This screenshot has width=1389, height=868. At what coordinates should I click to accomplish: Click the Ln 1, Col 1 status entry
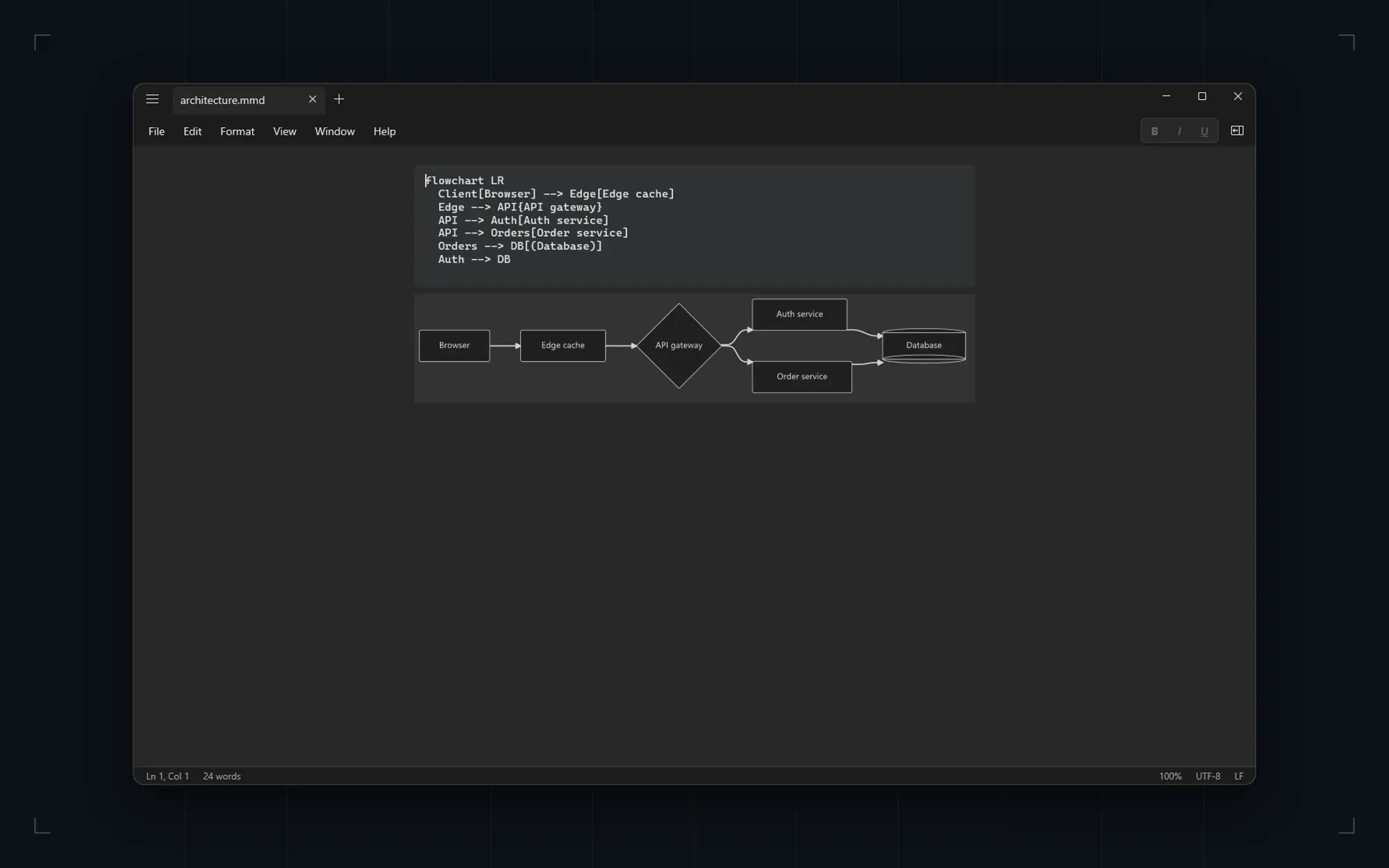click(x=167, y=776)
